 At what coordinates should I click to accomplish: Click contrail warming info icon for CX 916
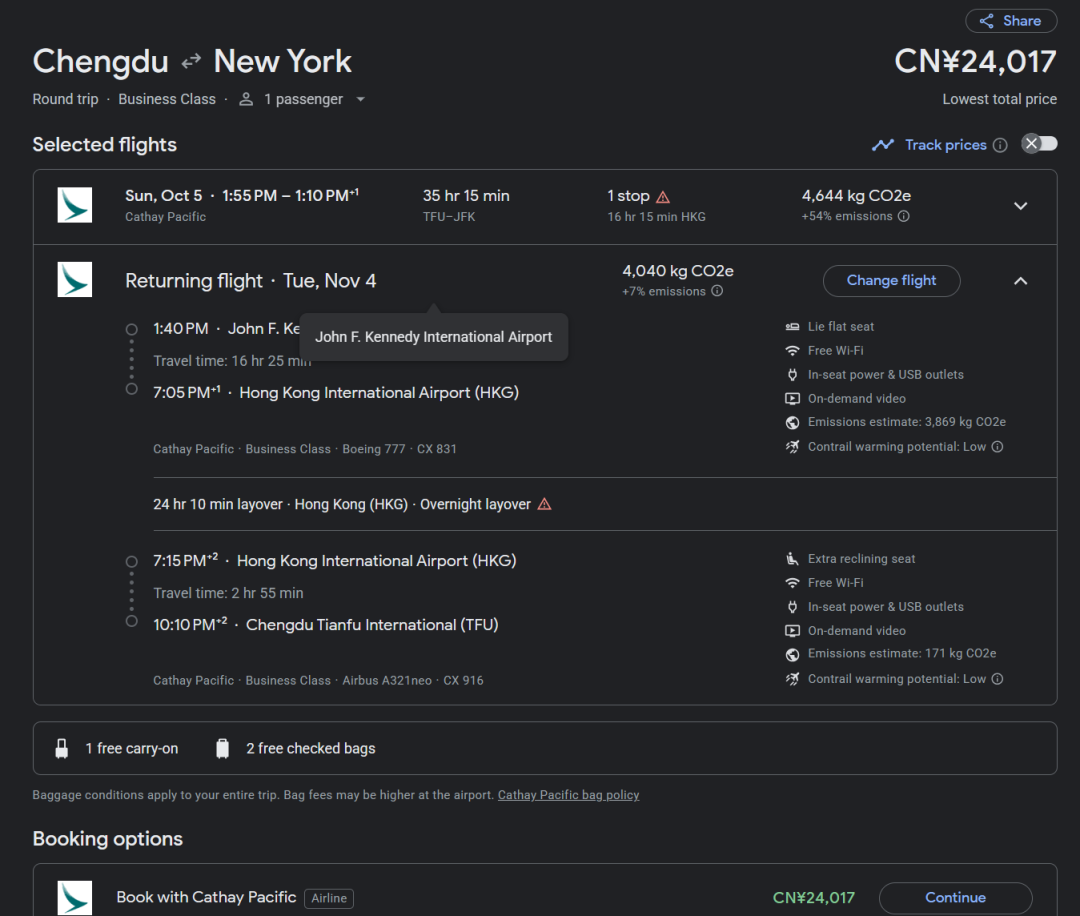point(997,679)
